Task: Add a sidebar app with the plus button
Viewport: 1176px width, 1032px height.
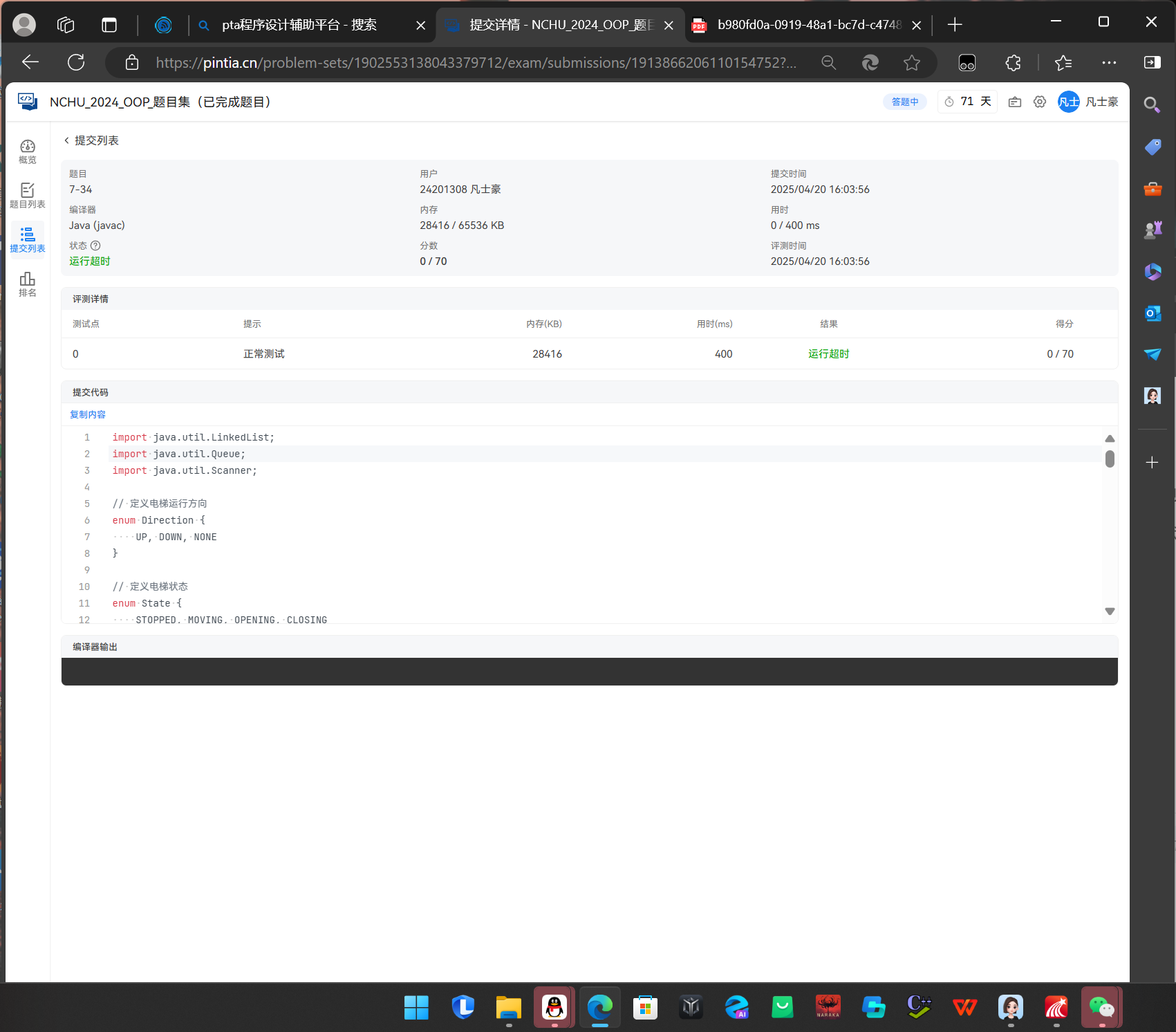Action: 1152,463
